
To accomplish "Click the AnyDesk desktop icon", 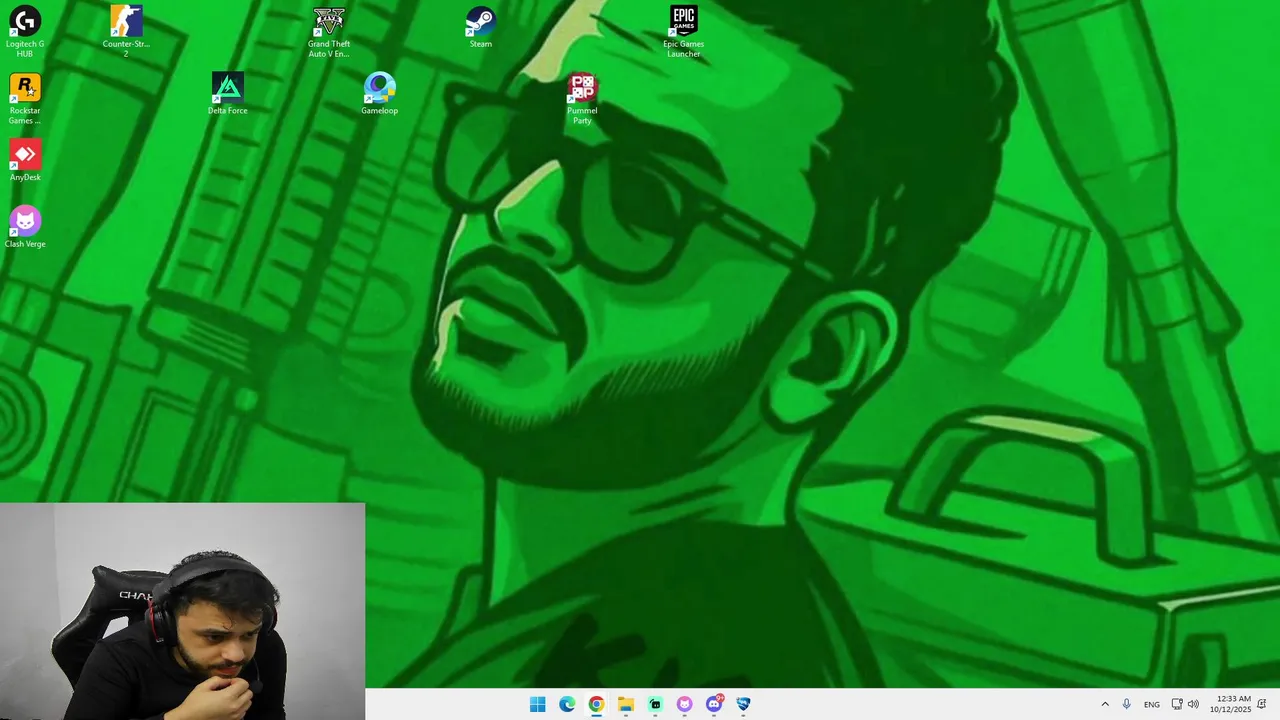I will (25, 161).
